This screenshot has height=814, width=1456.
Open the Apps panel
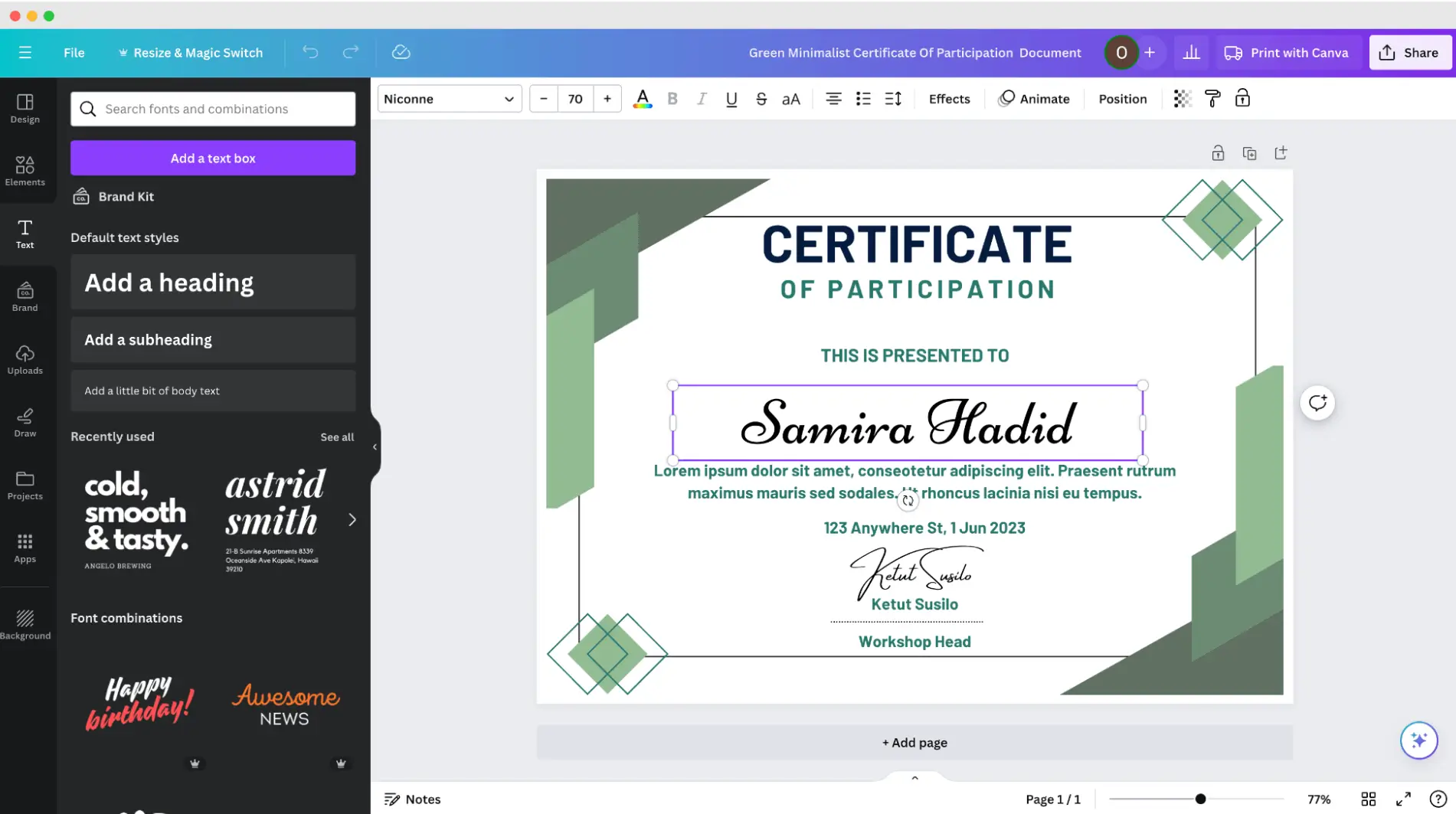(x=25, y=548)
